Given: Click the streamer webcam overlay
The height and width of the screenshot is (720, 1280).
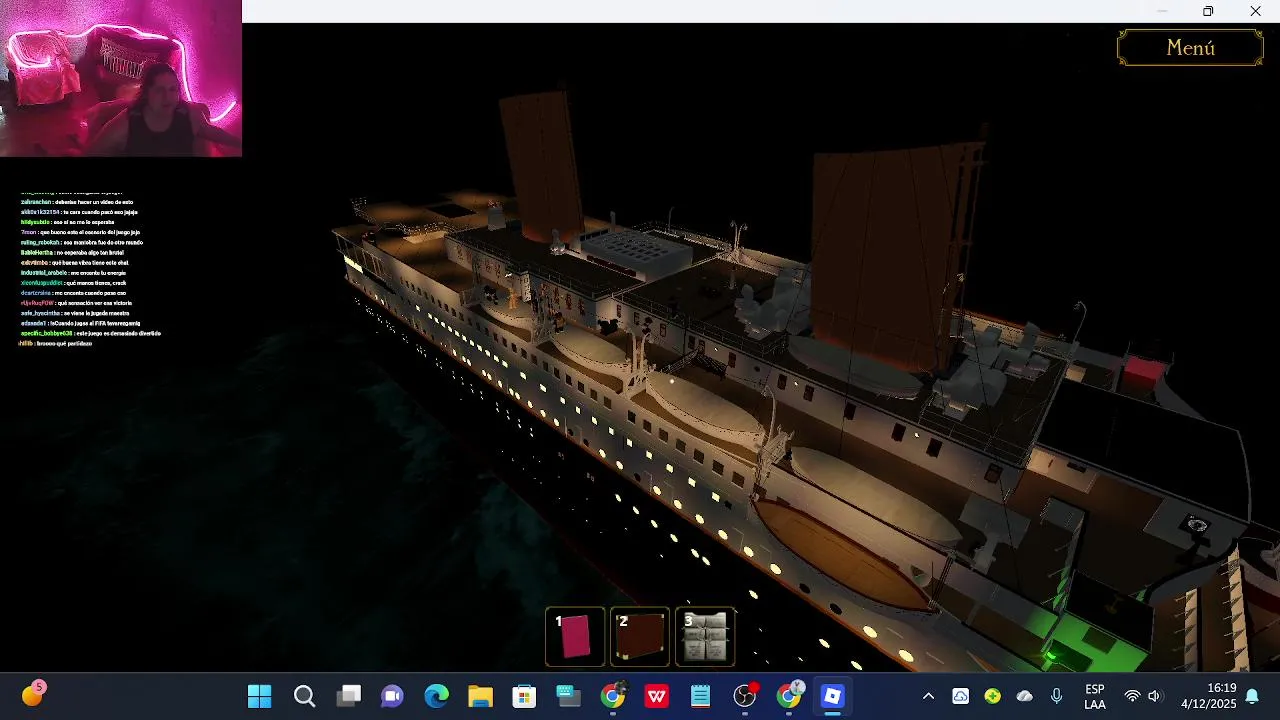Looking at the screenshot, I should point(121,78).
